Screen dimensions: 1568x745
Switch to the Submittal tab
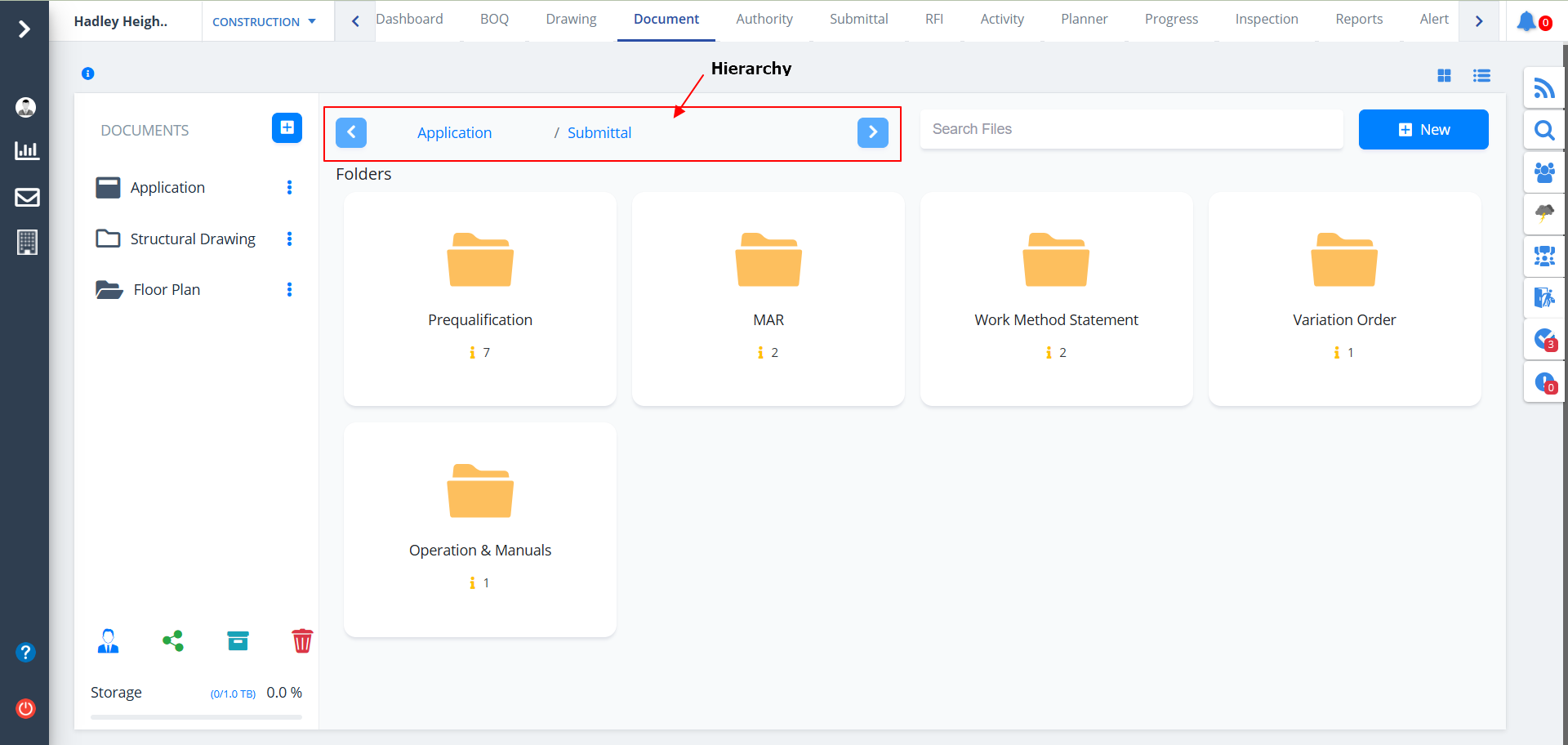858,20
